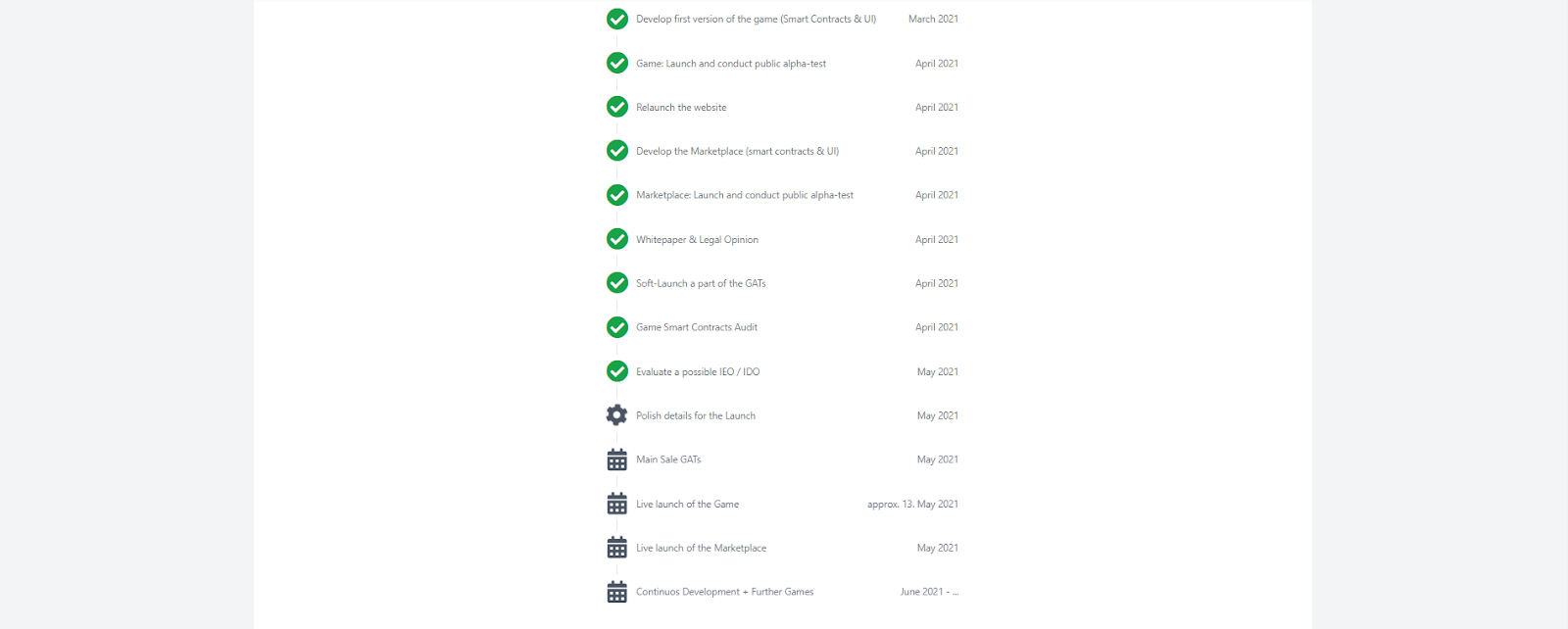Click green checkmark beside Relaunch the website

[617, 107]
